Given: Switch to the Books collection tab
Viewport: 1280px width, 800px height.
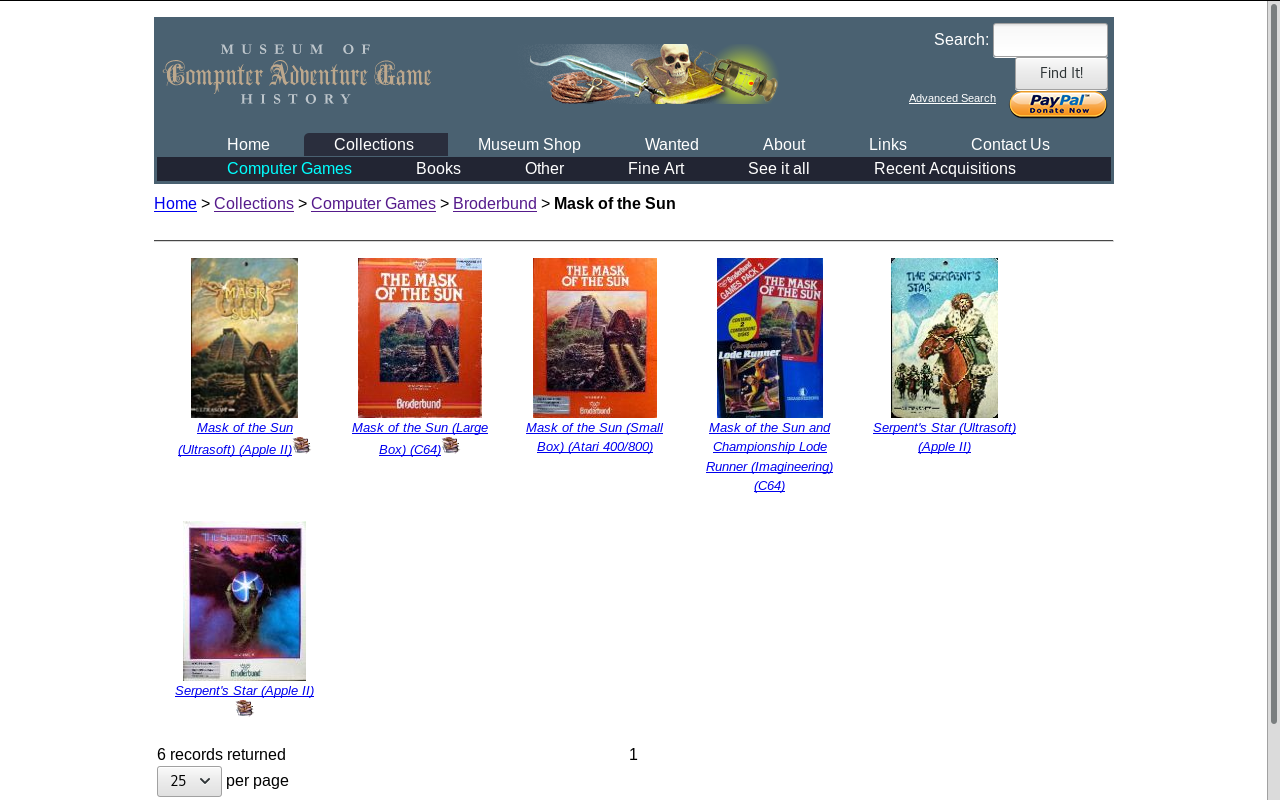Looking at the screenshot, I should coord(438,169).
